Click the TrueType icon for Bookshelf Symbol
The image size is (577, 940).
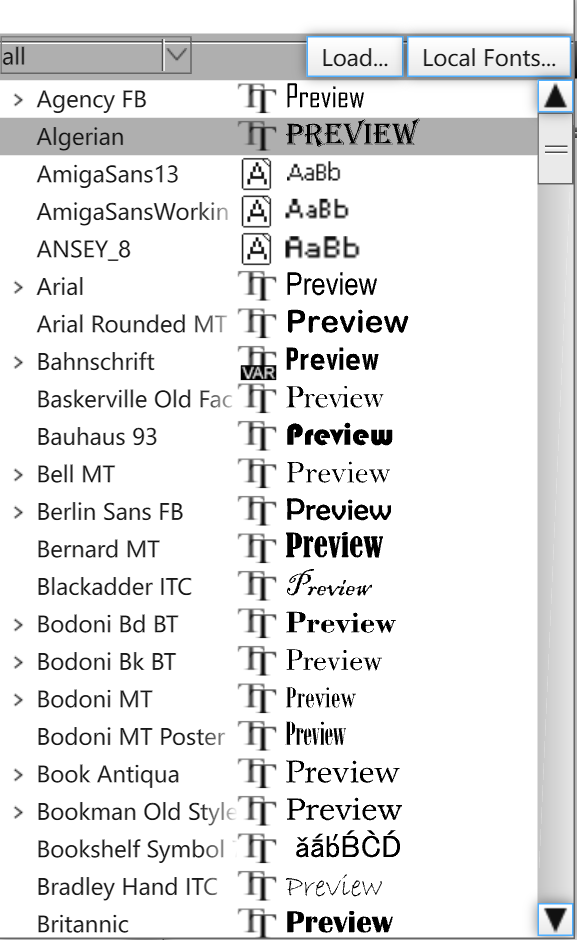coord(257,848)
